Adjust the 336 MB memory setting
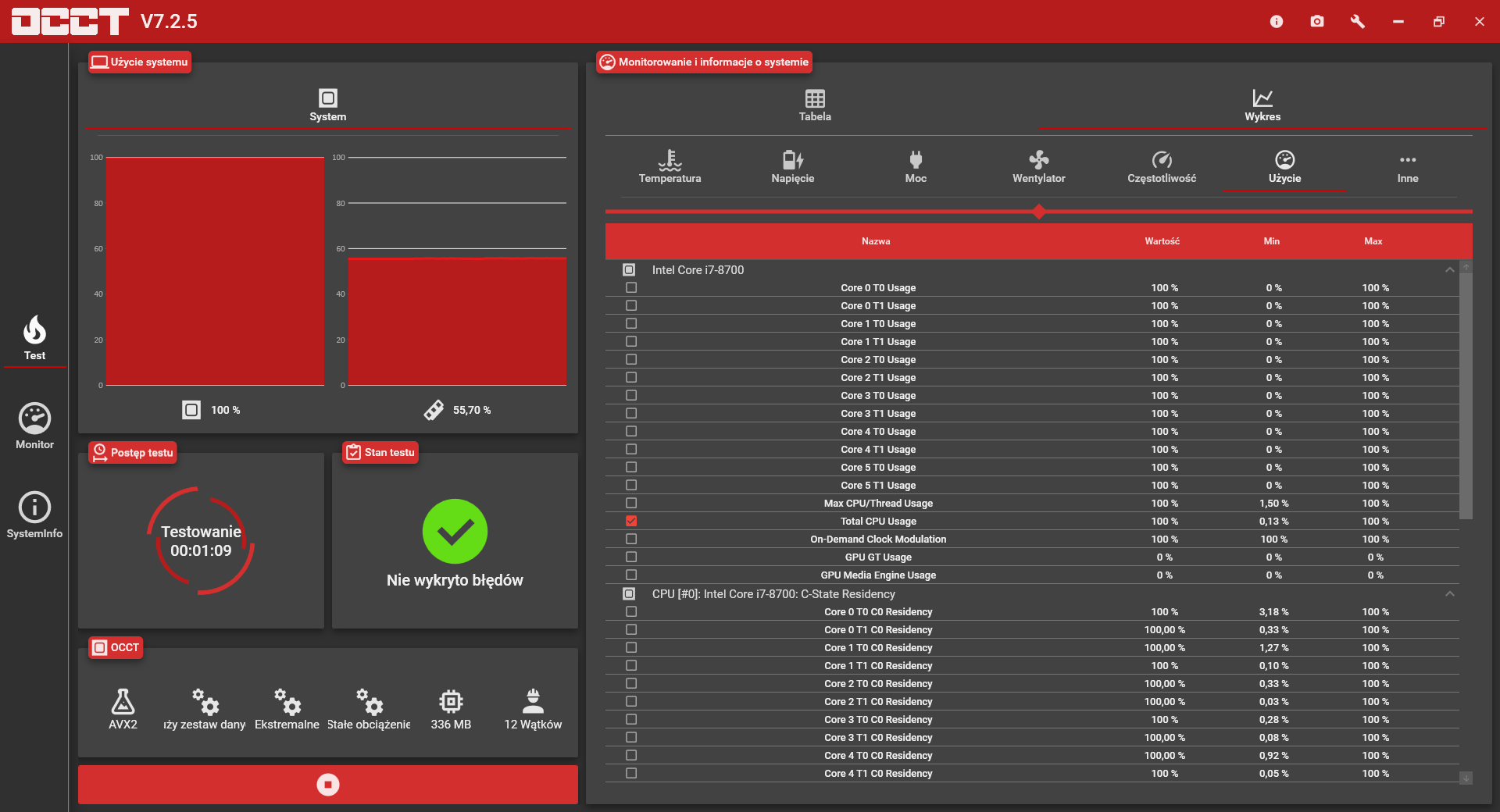This screenshot has height=812, width=1500. coord(451,709)
